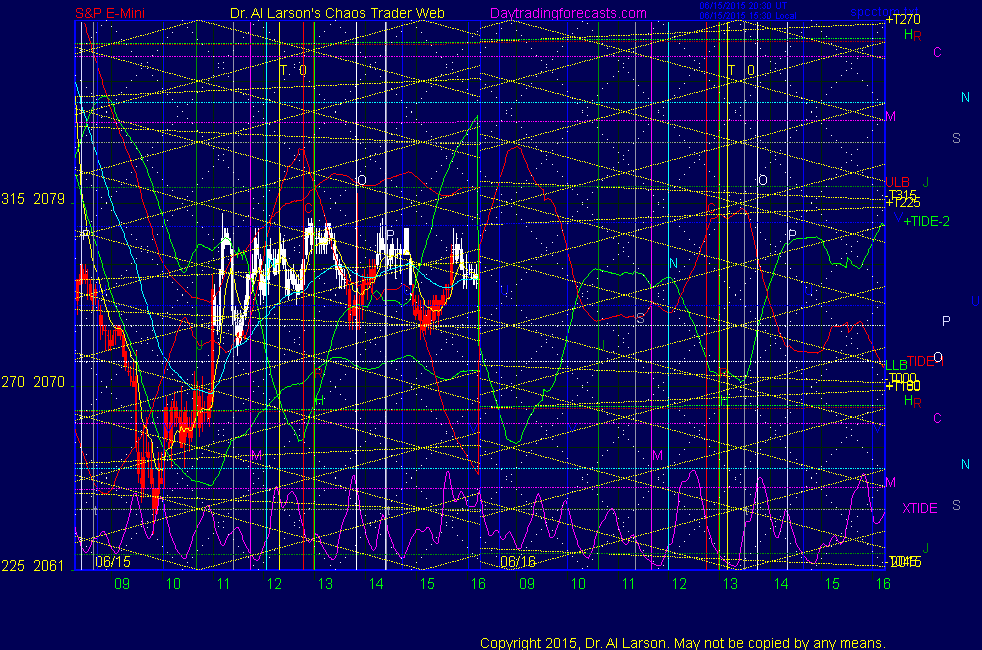Viewport: 982px width, 650px height.
Task: Select the "270 2070" price axis label
Action: (x=33, y=382)
